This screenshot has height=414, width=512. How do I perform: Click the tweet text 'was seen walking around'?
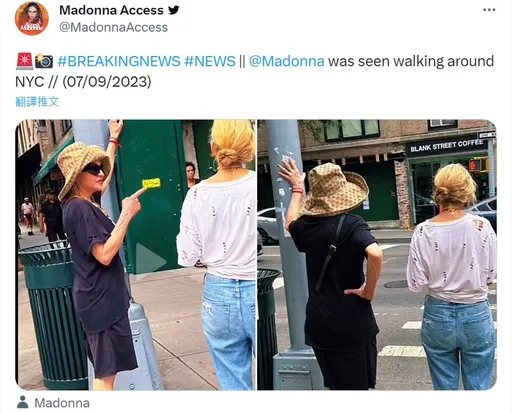(x=411, y=61)
